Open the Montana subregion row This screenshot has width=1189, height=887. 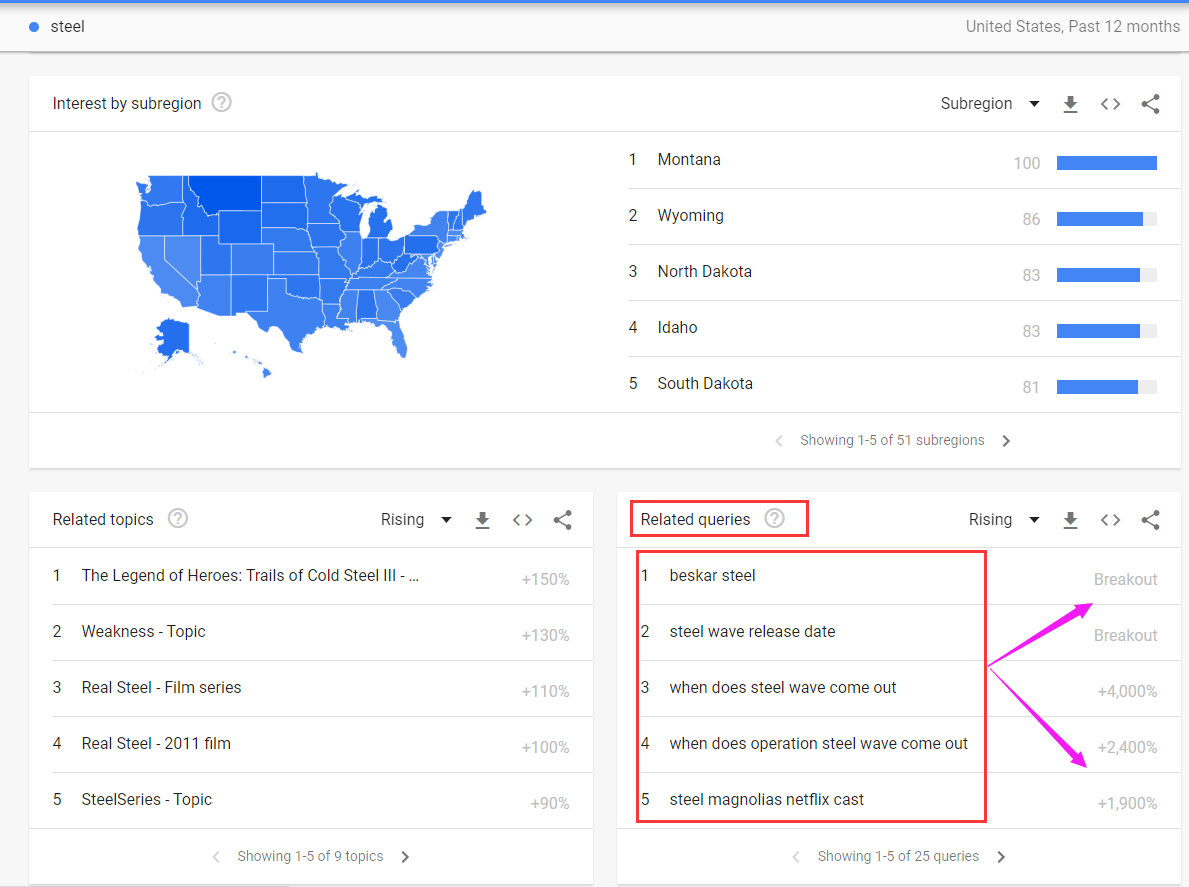click(689, 160)
